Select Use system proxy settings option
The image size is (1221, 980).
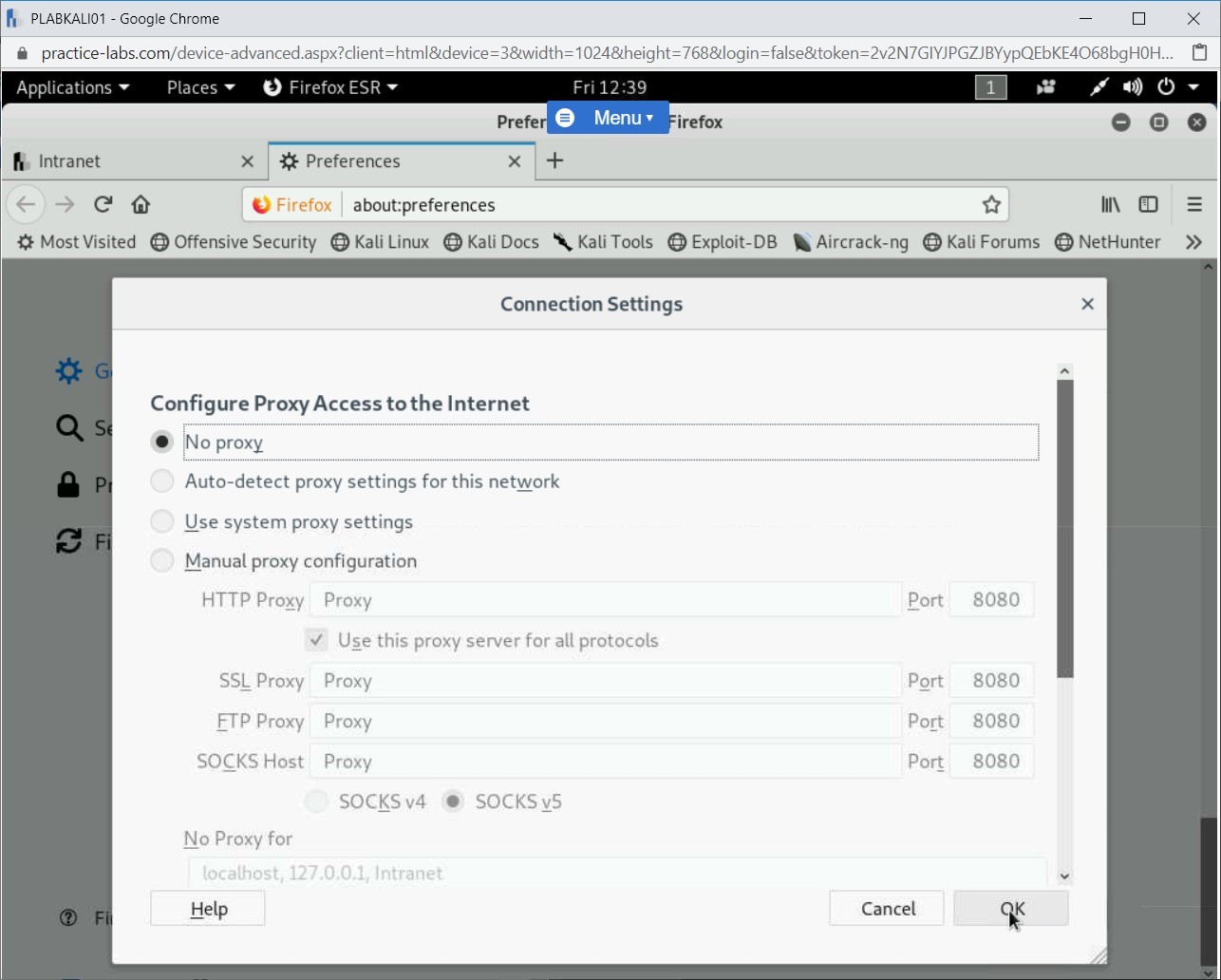[x=162, y=521]
